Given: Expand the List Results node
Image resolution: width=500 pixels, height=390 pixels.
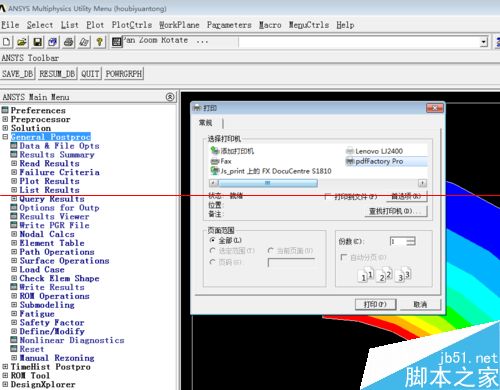Looking at the screenshot, I should [14, 190].
